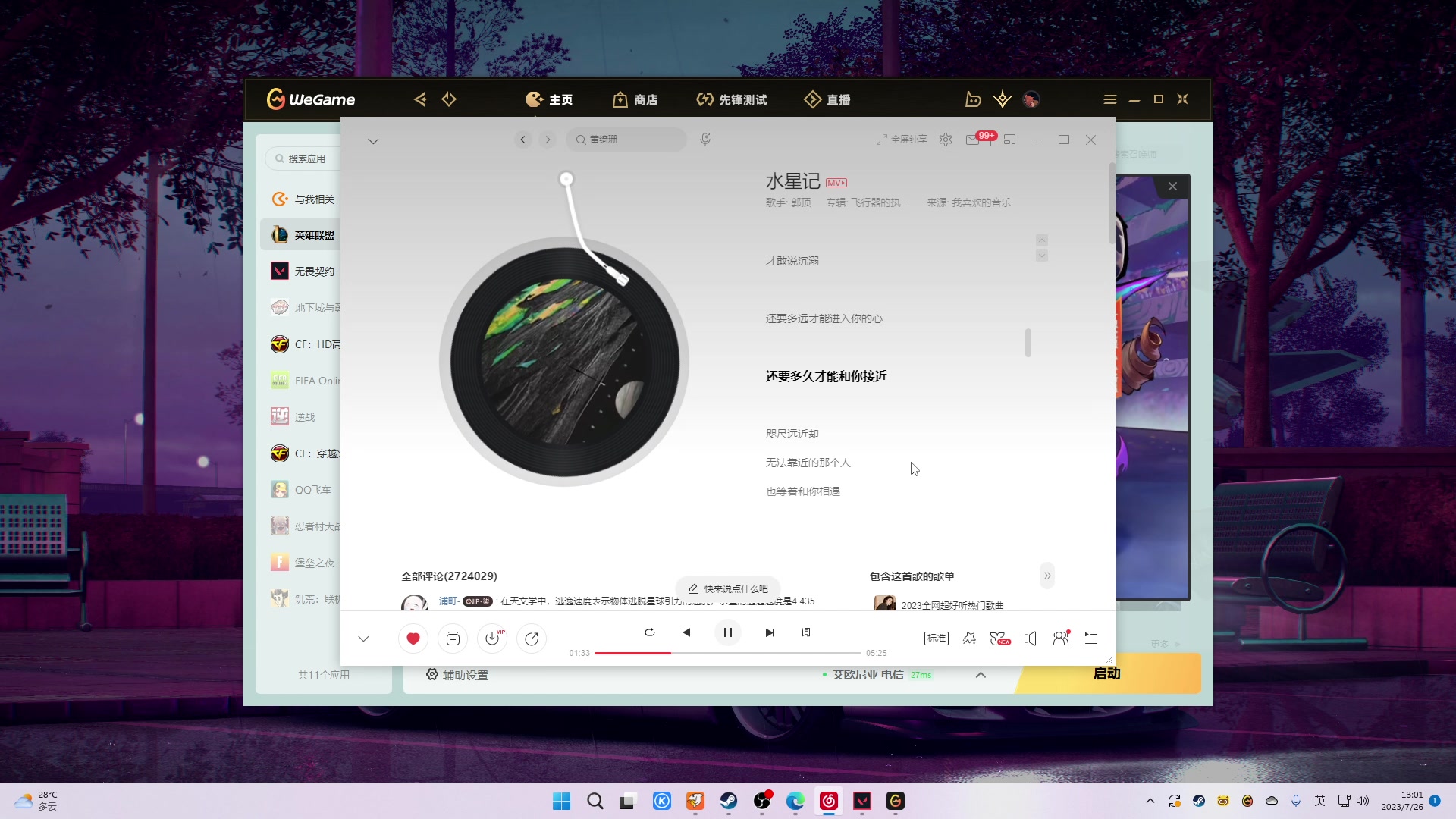Collapse player view with bottom-left chevron
This screenshot has width=1456, height=819.
click(x=363, y=639)
